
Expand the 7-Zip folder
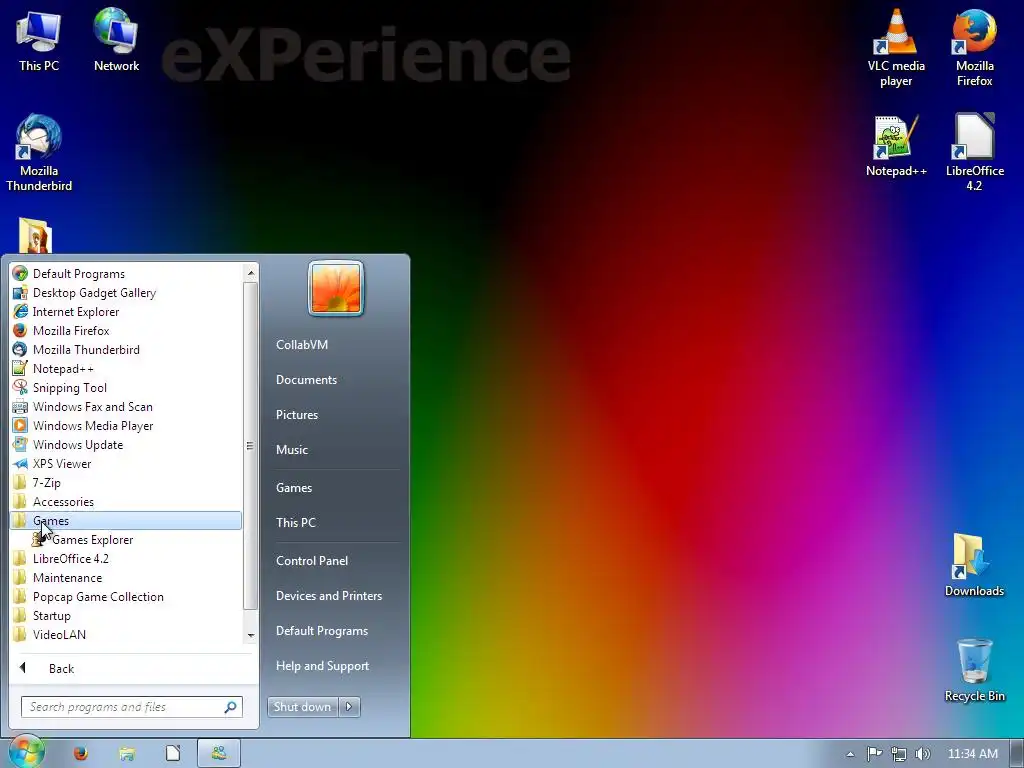(x=126, y=483)
